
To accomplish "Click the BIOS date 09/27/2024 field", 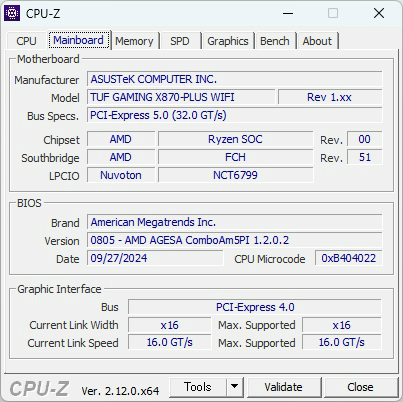I will [155, 258].
